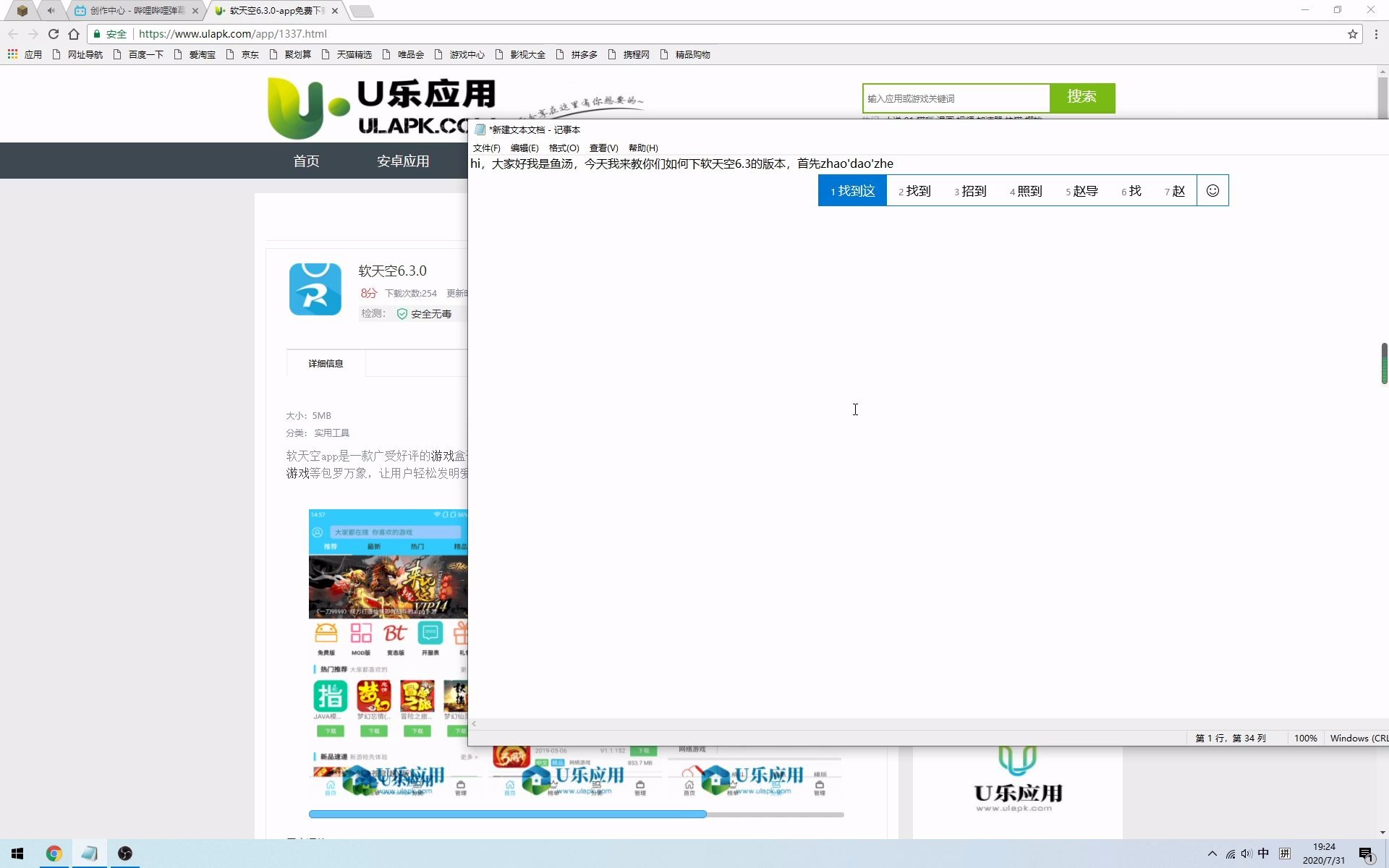
Task: Choose IME candidate 4 照到
Action: tap(1026, 191)
